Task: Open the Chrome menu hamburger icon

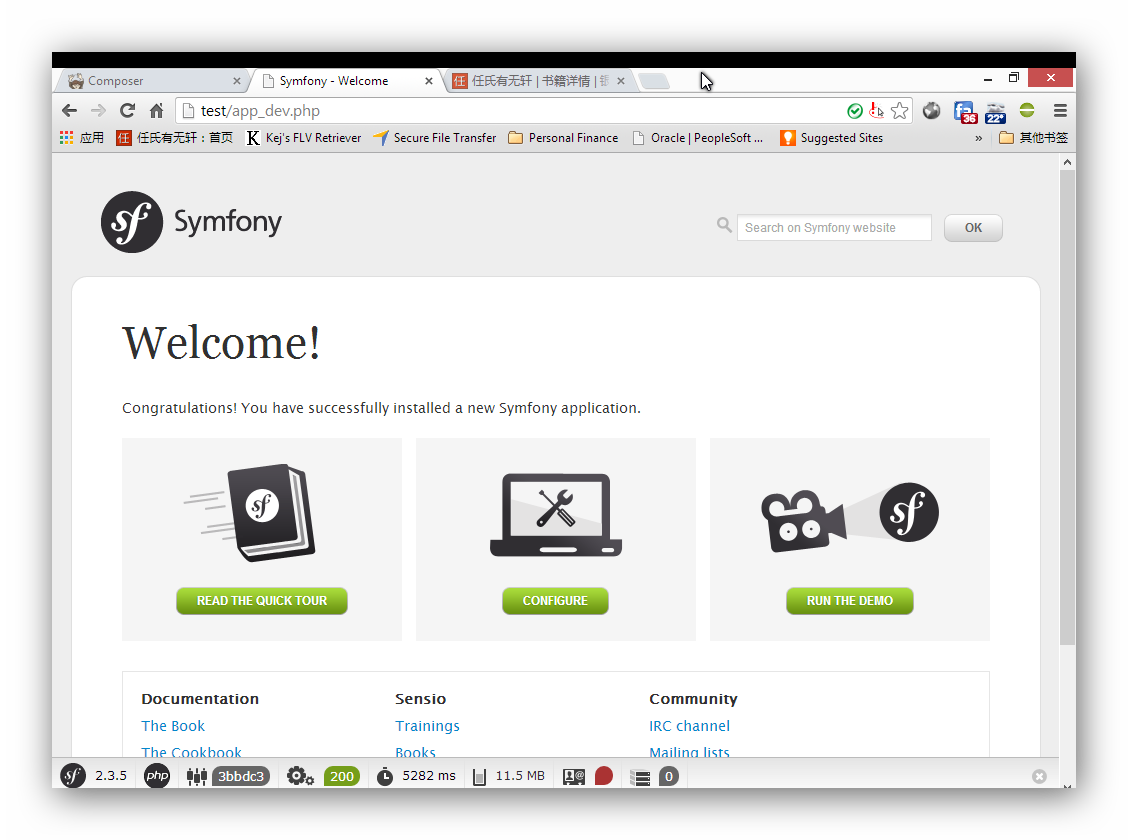Action: 1060,111
